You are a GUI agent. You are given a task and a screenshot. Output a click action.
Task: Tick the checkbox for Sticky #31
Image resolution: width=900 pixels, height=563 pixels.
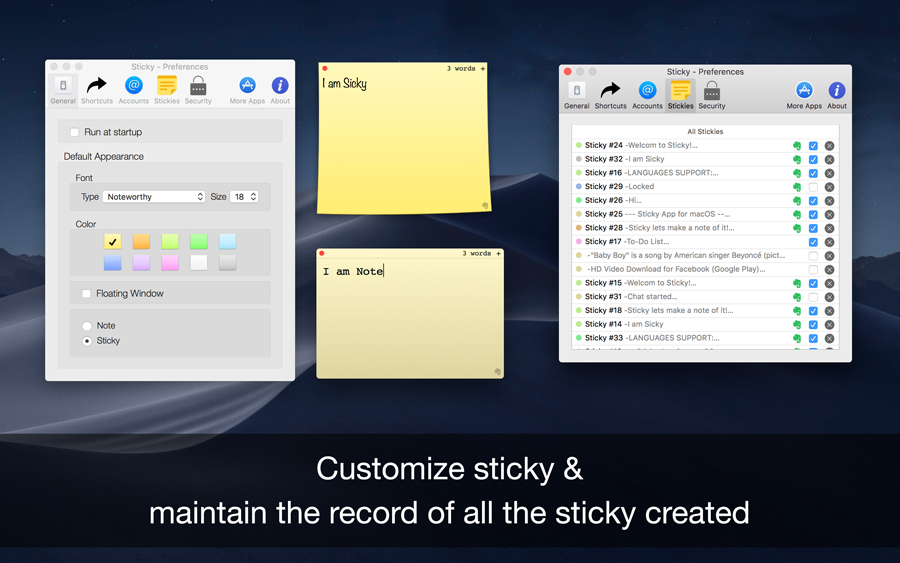pos(813,297)
